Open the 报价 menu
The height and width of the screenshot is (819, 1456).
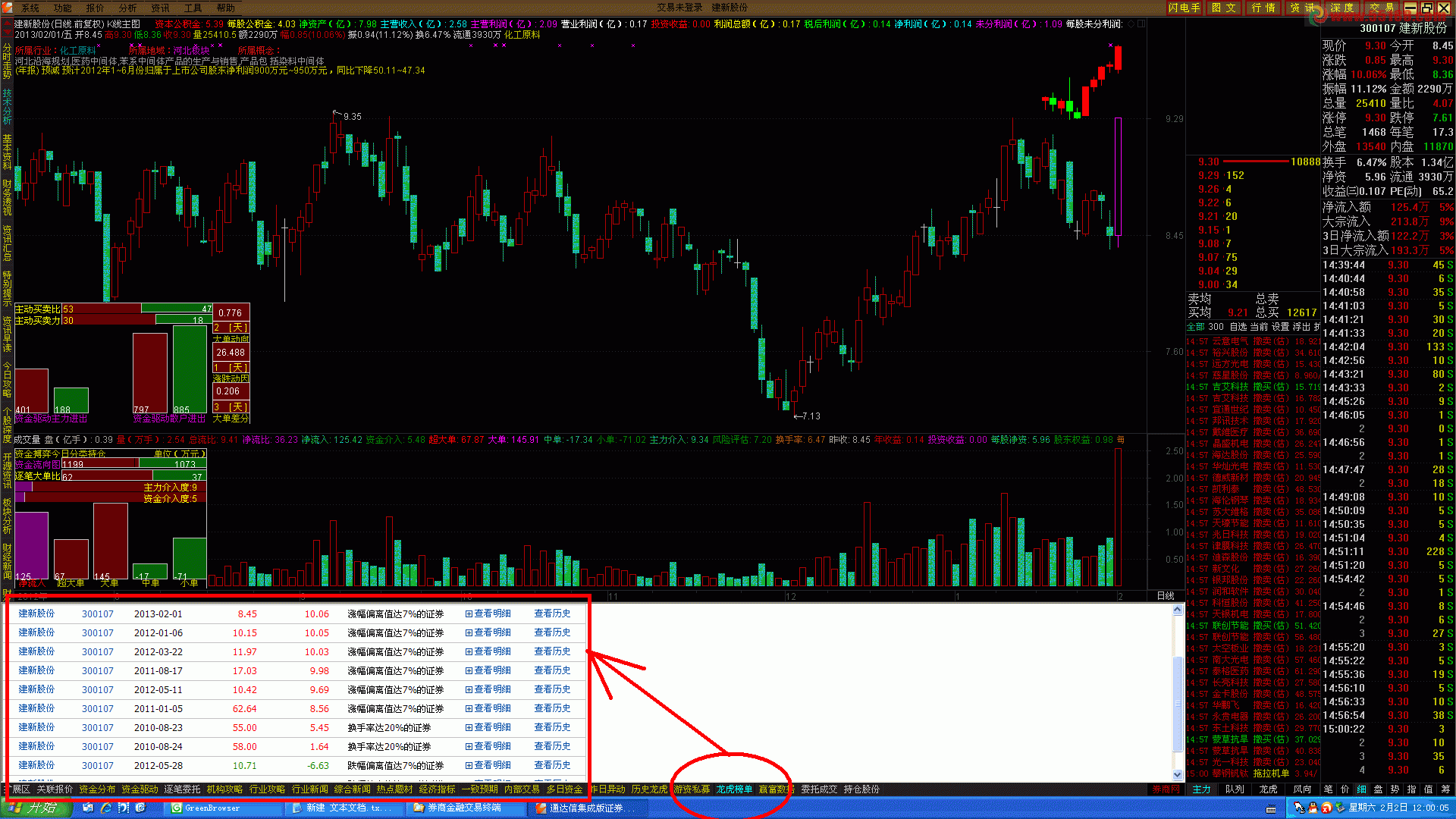click(x=96, y=8)
